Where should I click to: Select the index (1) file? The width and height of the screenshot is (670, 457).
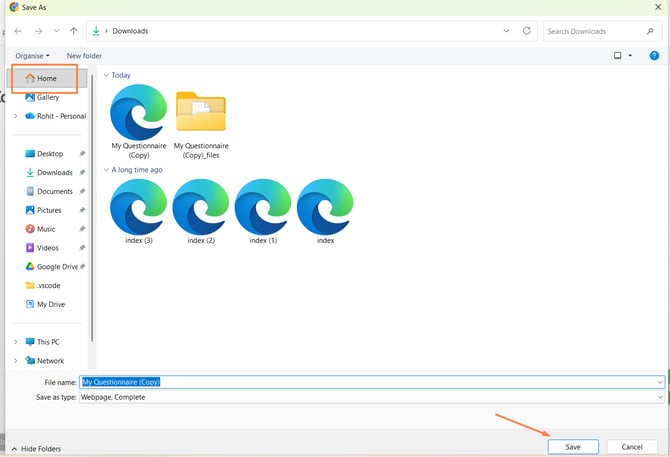[263, 211]
